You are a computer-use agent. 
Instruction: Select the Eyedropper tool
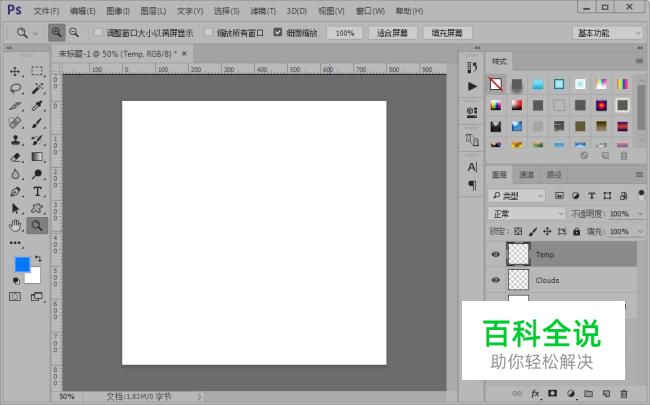(37, 106)
